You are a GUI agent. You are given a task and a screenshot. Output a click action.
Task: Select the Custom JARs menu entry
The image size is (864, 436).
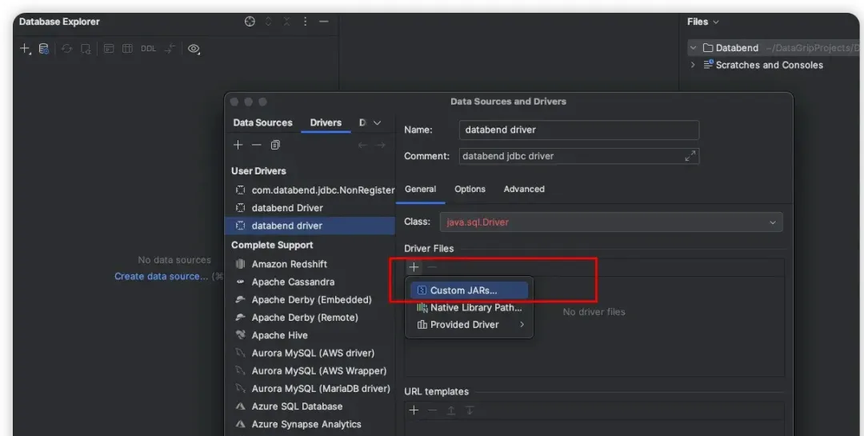click(469, 290)
